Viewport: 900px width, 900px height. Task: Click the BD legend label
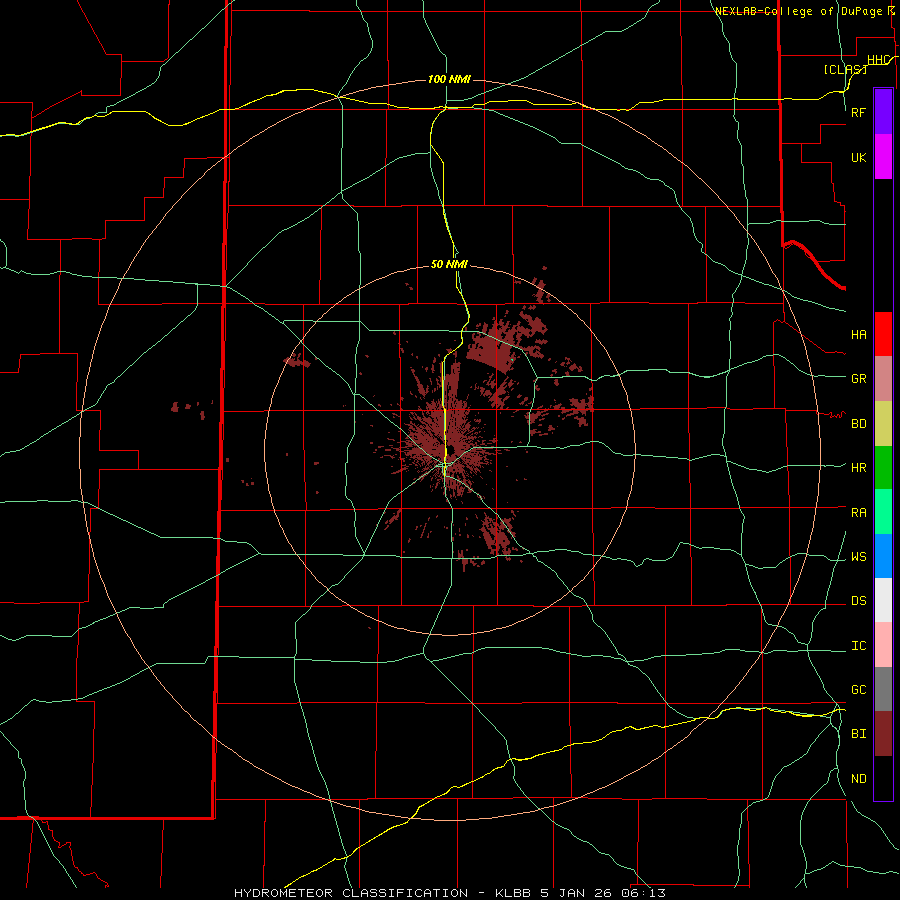point(858,424)
